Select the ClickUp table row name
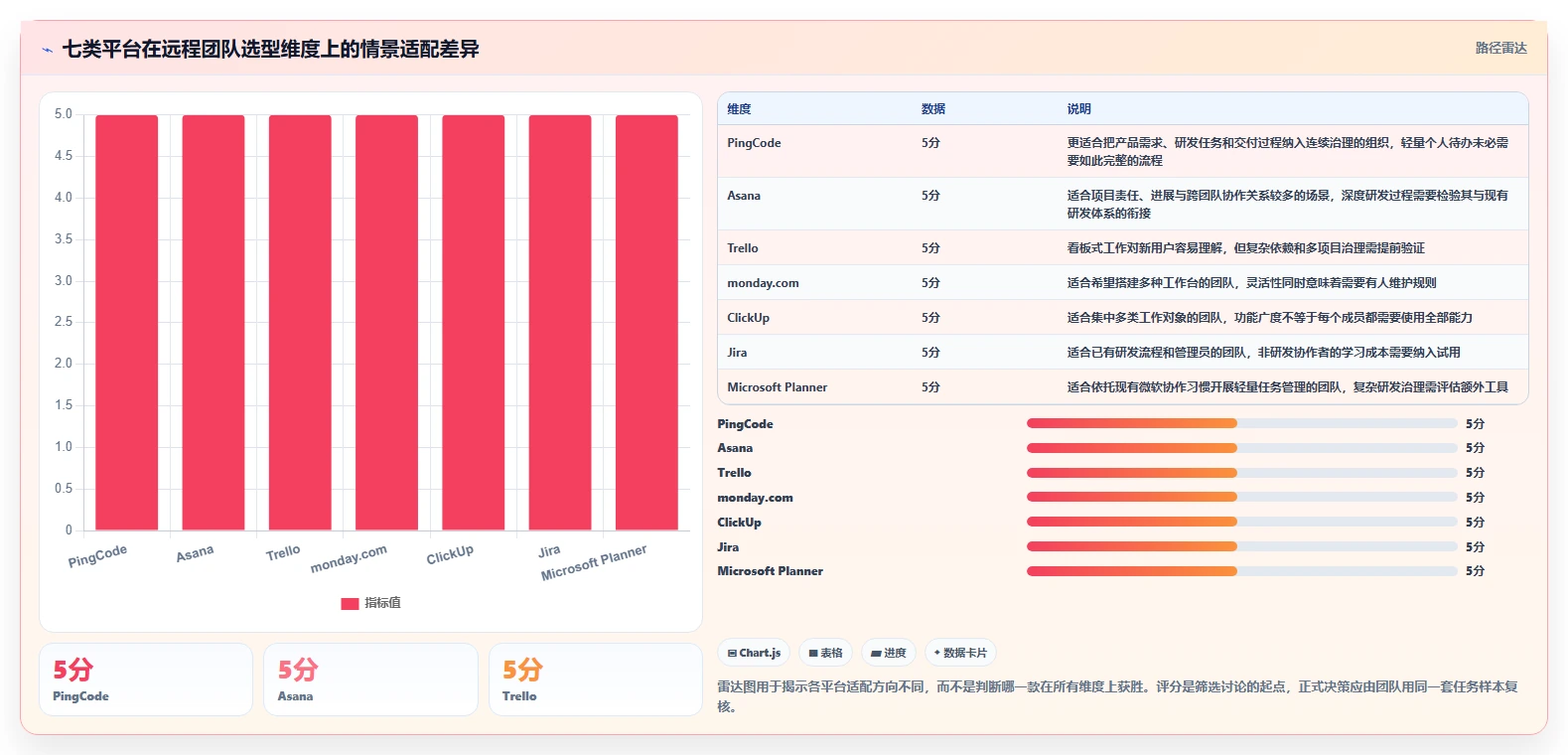The height and width of the screenshot is (755, 1568). pyautogui.click(x=748, y=318)
